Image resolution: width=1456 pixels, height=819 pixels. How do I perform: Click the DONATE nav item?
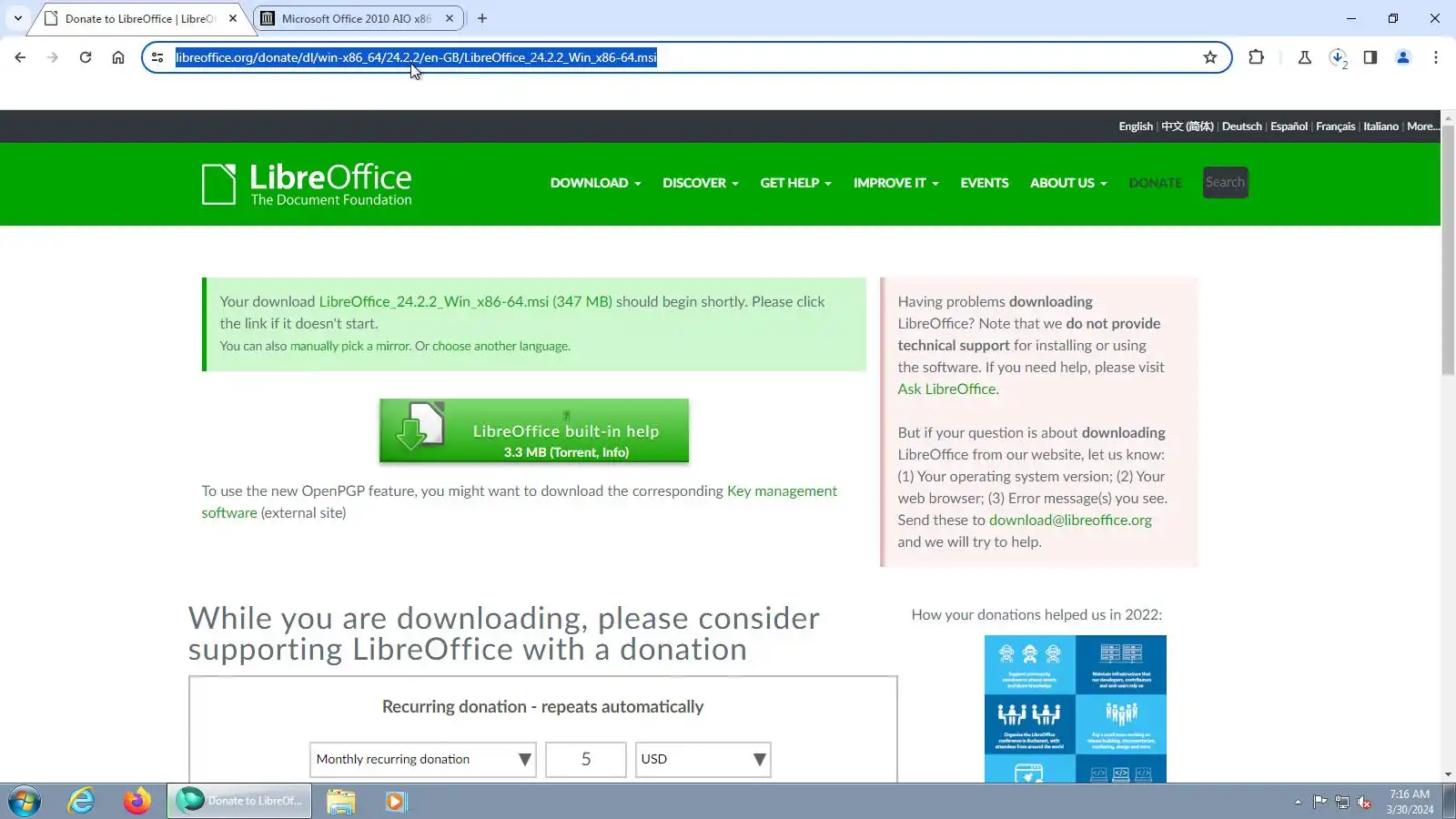(1155, 183)
